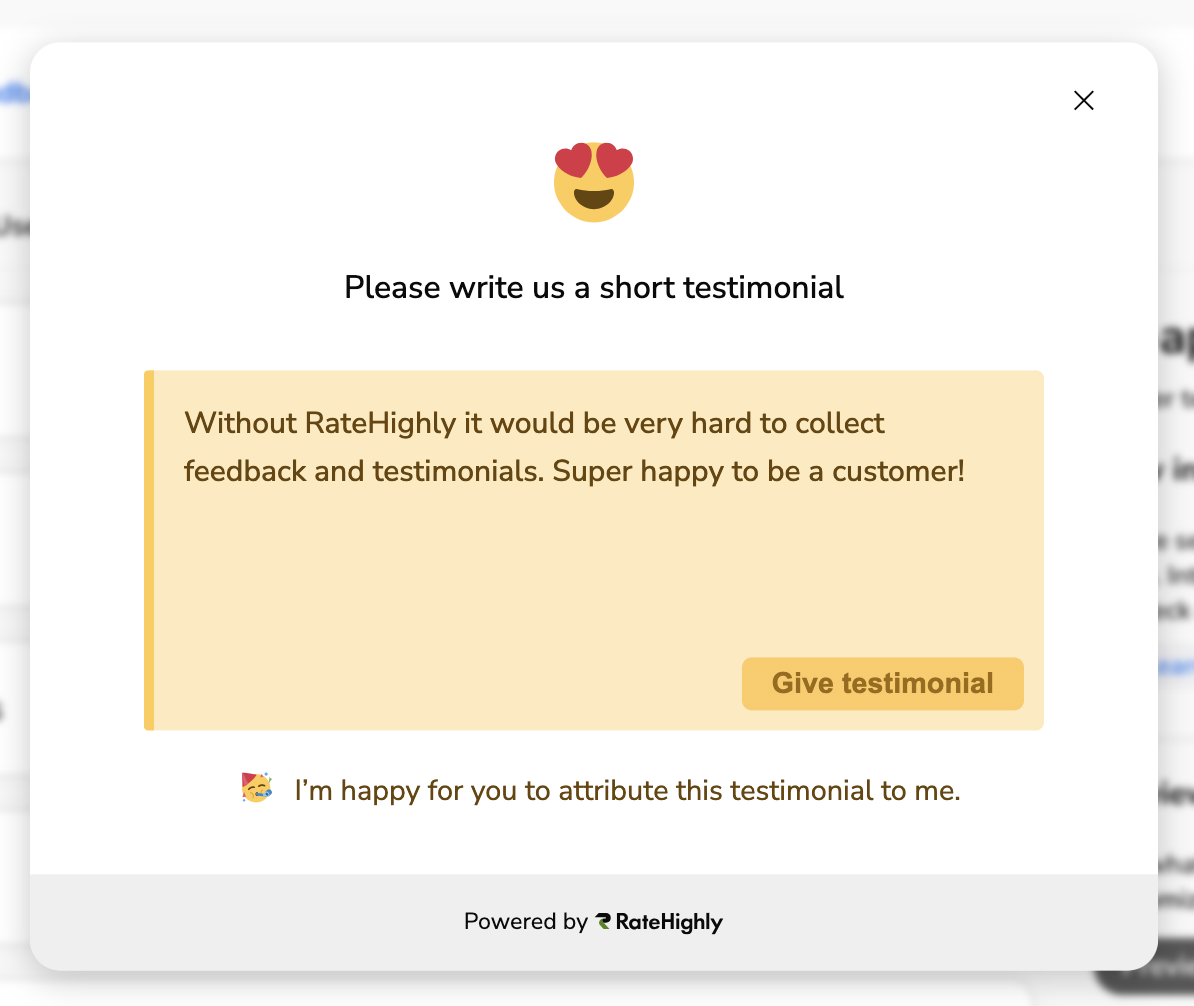Click the 'Please write us a short testimonial' heading
Image resolution: width=1194 pixels, height=1006 pixels.
[x=594, y=288]
